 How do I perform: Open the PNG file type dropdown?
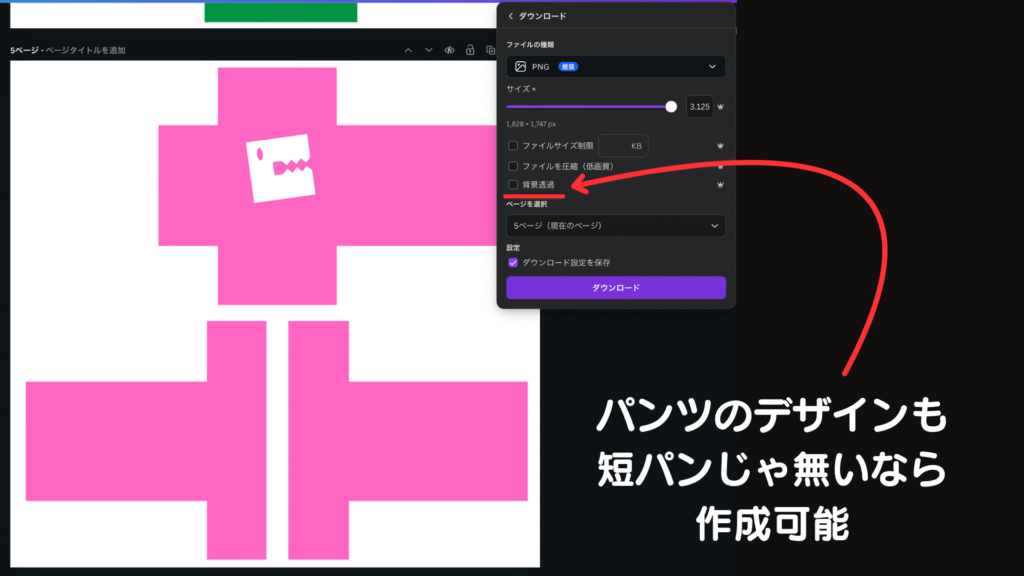click(615, 67)
